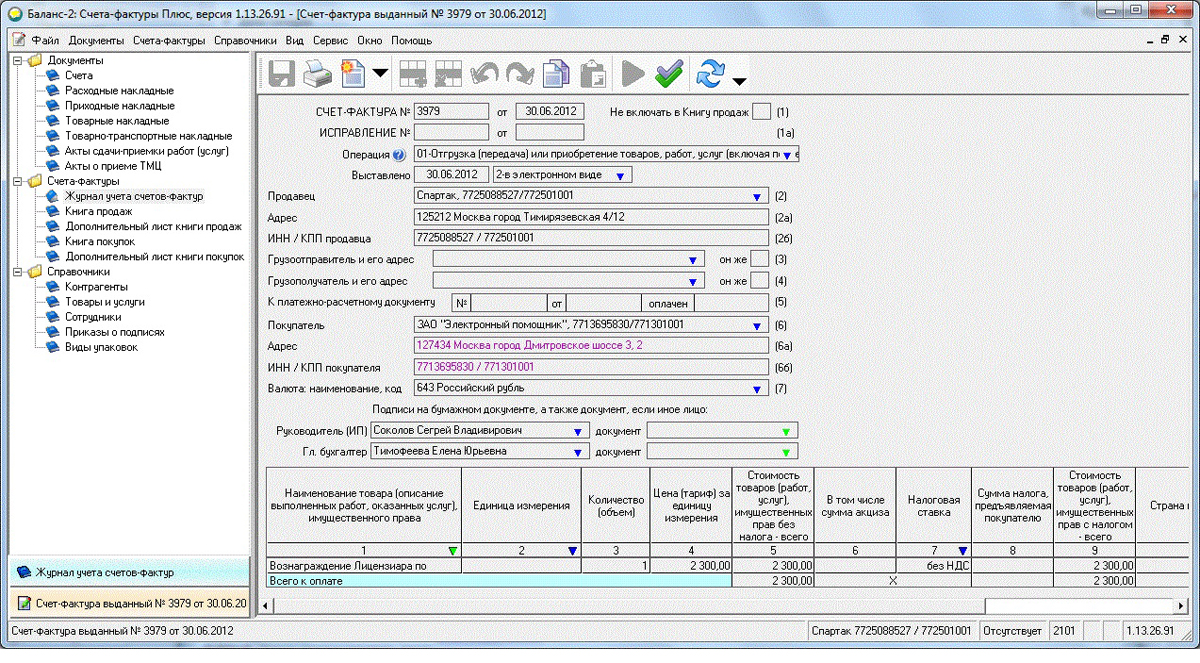Viewport: 1200px width, 663px height.
Task: Open the Гл. бухгалтер dropdown
Action: (577, 452)
